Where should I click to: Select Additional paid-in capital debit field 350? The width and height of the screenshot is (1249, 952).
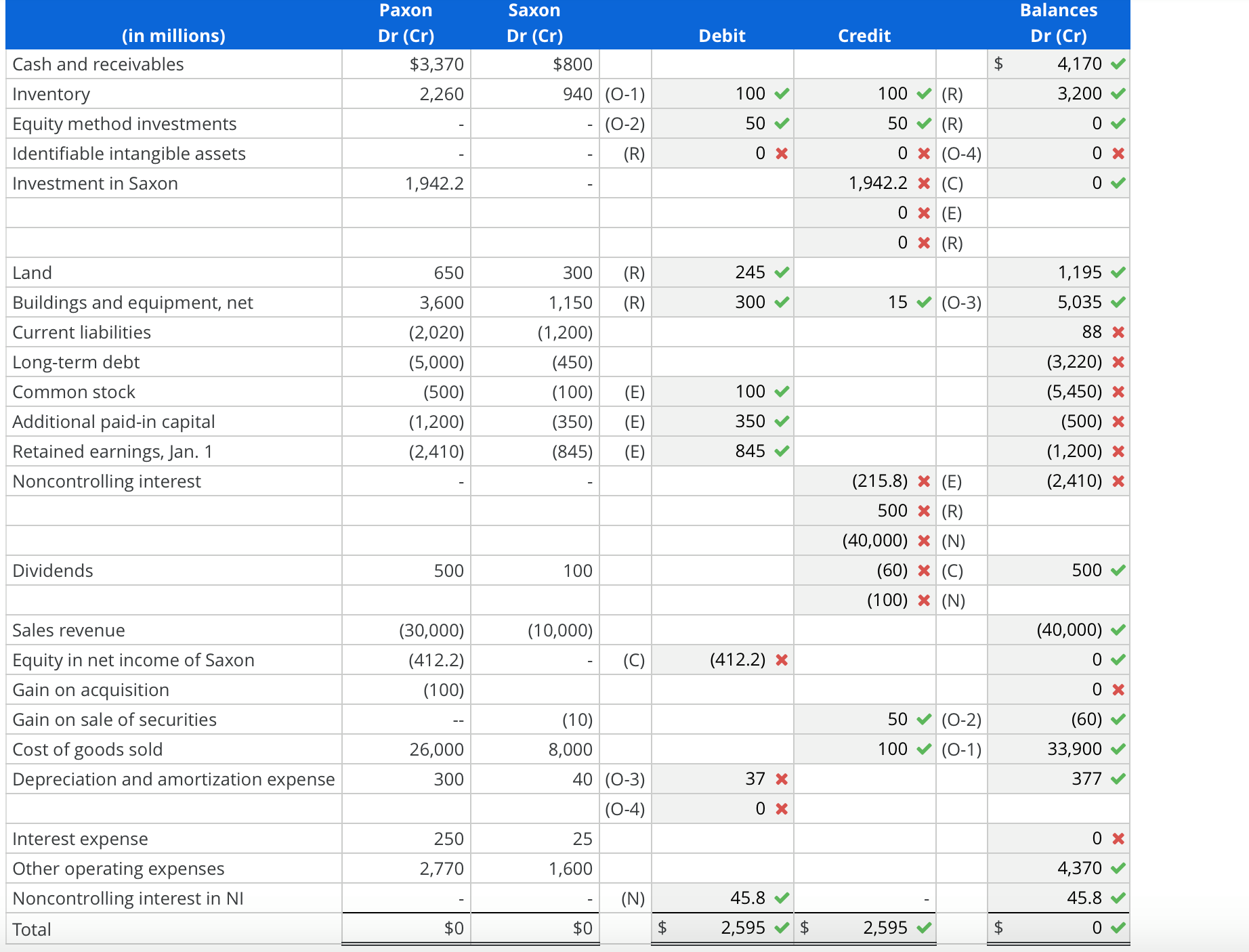[722, 421]
